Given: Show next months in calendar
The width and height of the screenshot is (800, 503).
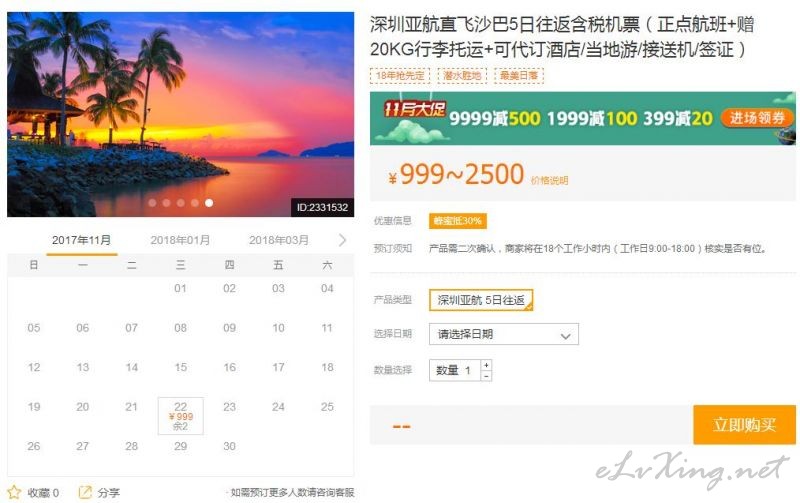Looking at the screenshot, I should coord(342,240).
